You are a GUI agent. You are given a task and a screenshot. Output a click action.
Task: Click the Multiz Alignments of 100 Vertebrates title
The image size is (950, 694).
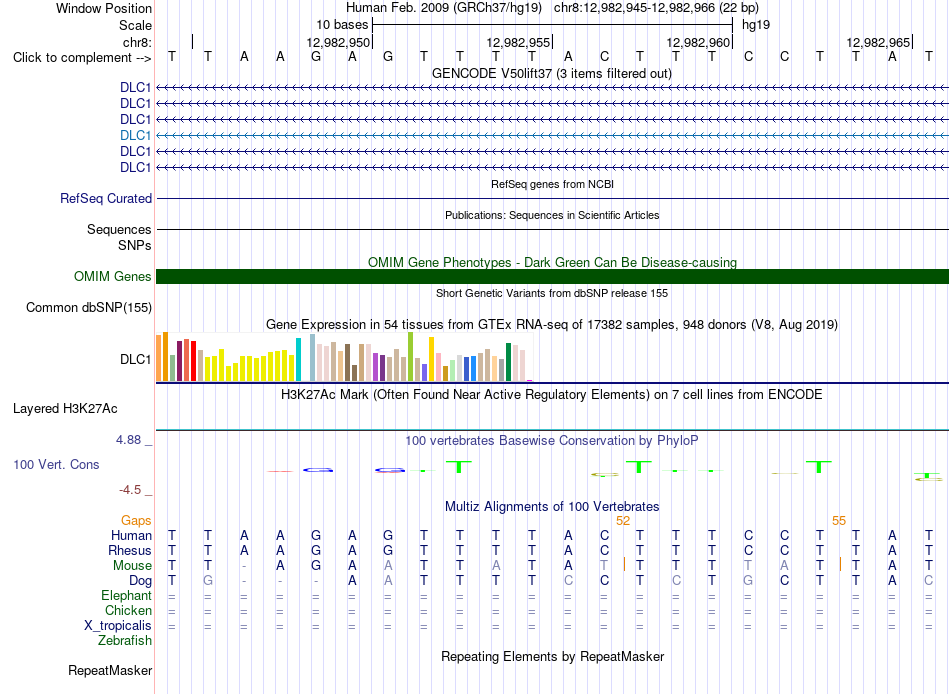coord(552,506)
